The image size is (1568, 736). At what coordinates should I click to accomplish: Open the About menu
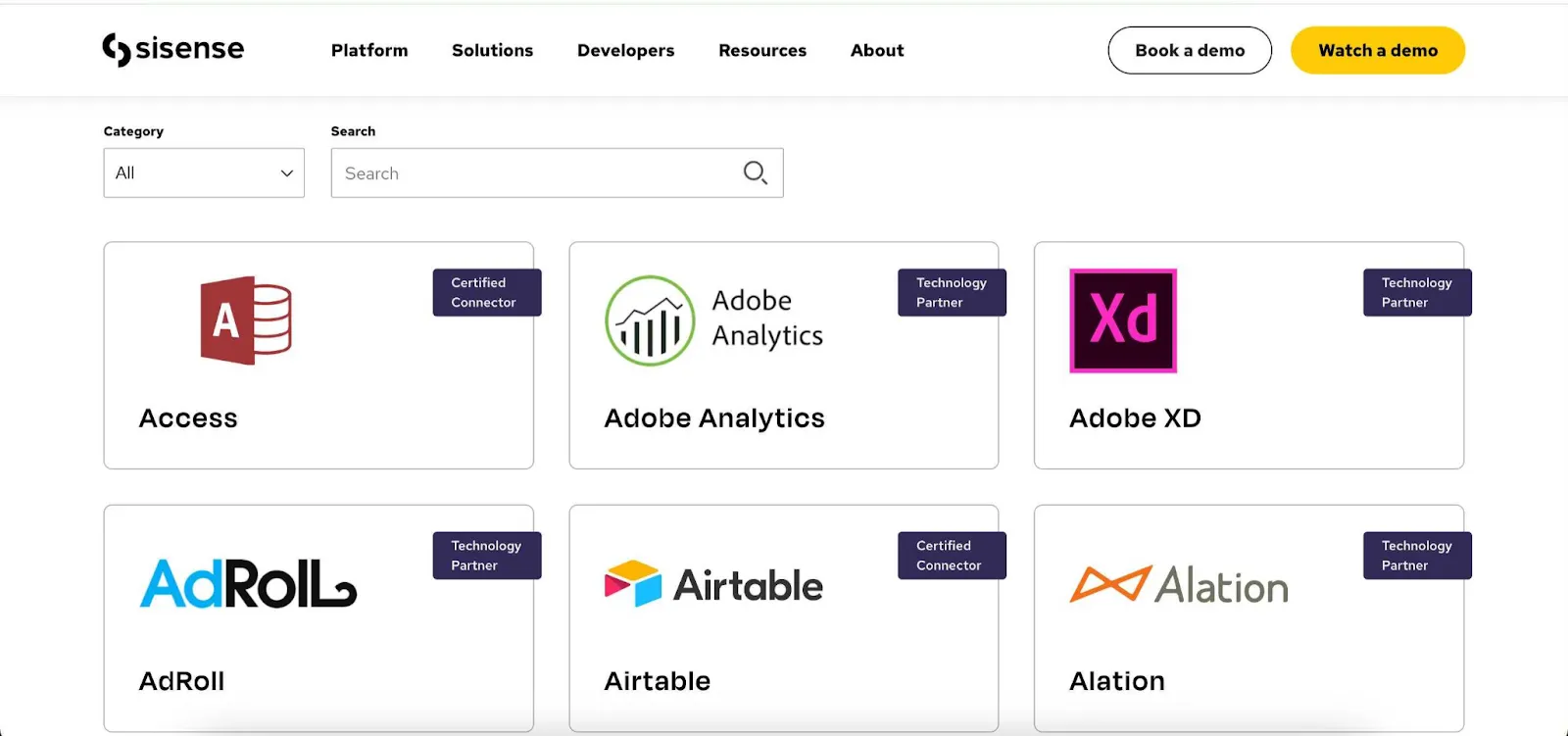pyautogui.click(x=877, y=50)
